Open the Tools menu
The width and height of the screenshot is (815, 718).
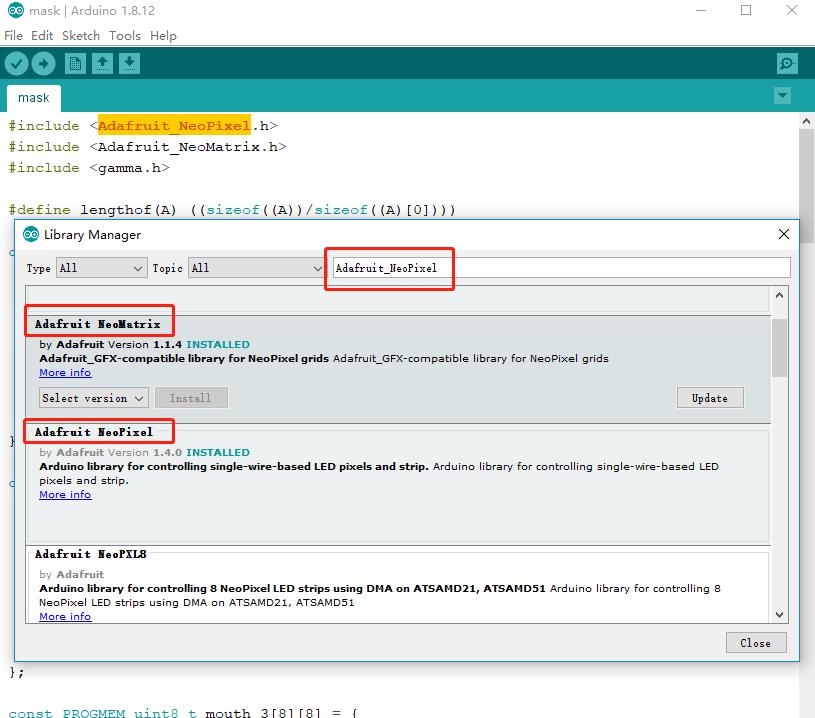125,35
